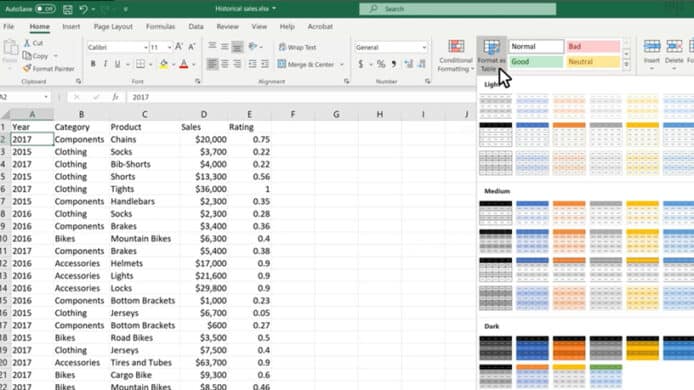Click the Increase Decimal icon

409,64
